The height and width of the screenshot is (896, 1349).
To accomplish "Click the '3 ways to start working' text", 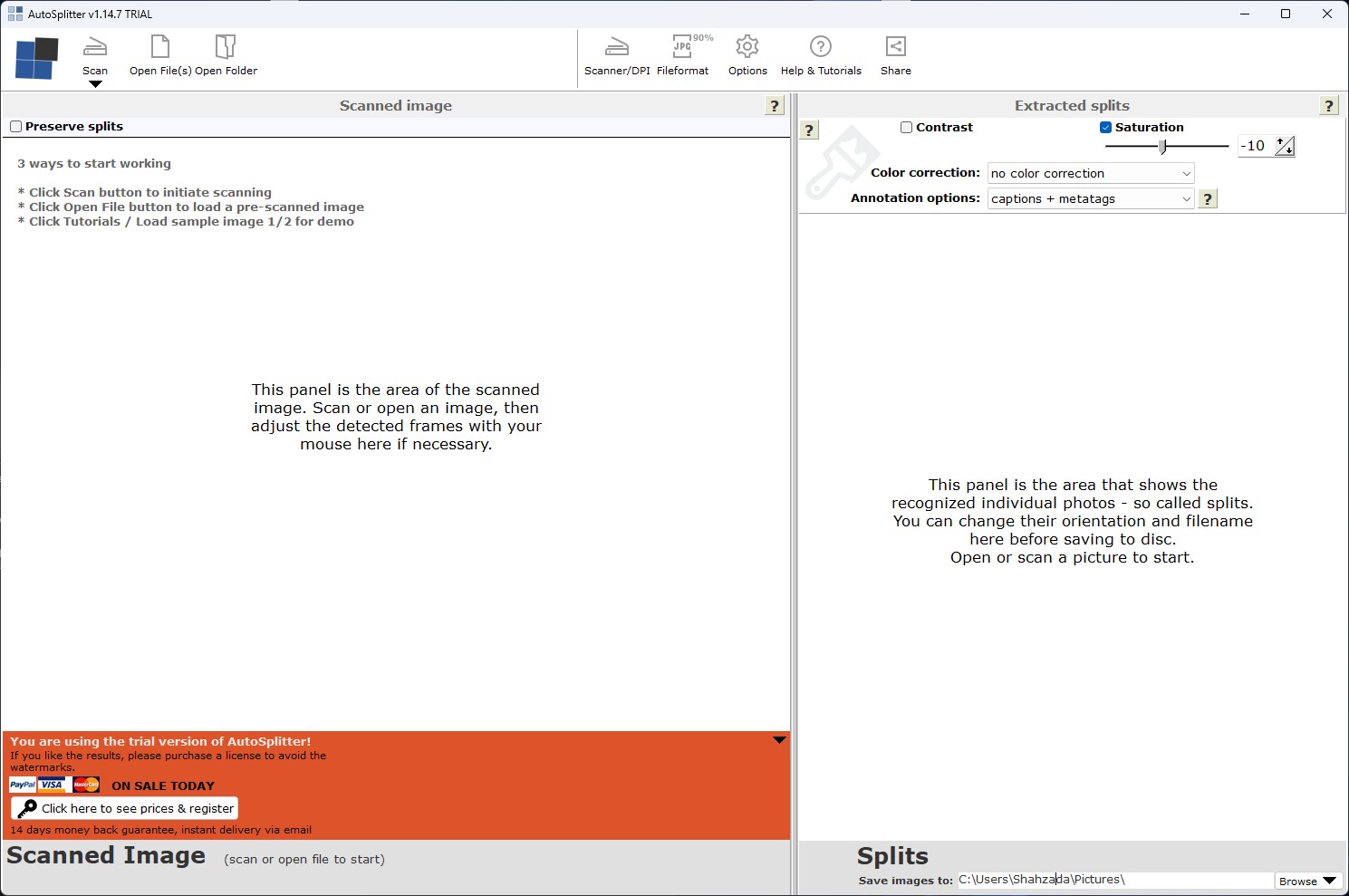I will pos(94,164).
